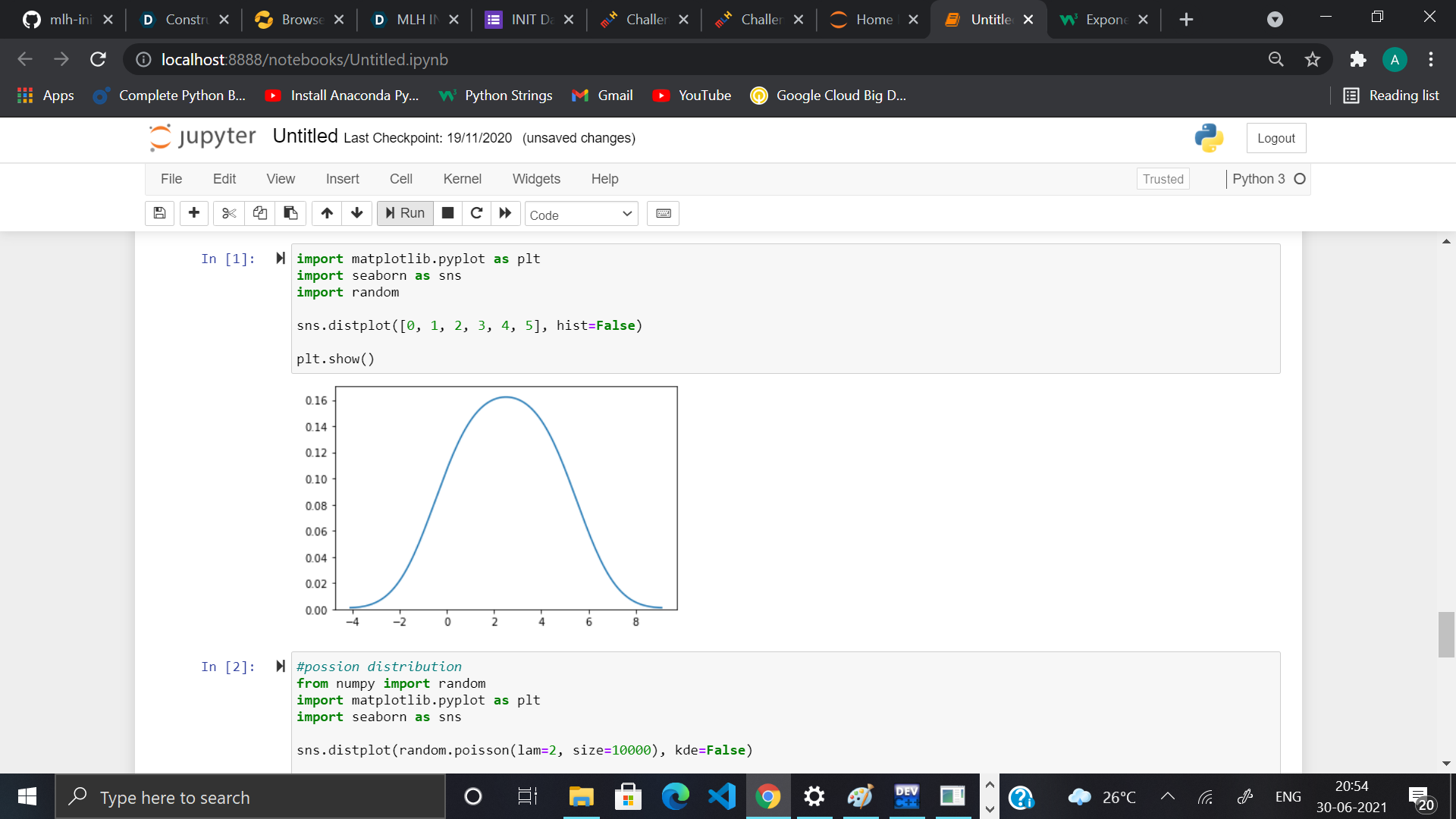1456x819 pixels.
Task: Restart the kernel with the circular arrow
Action: point(476,213)
